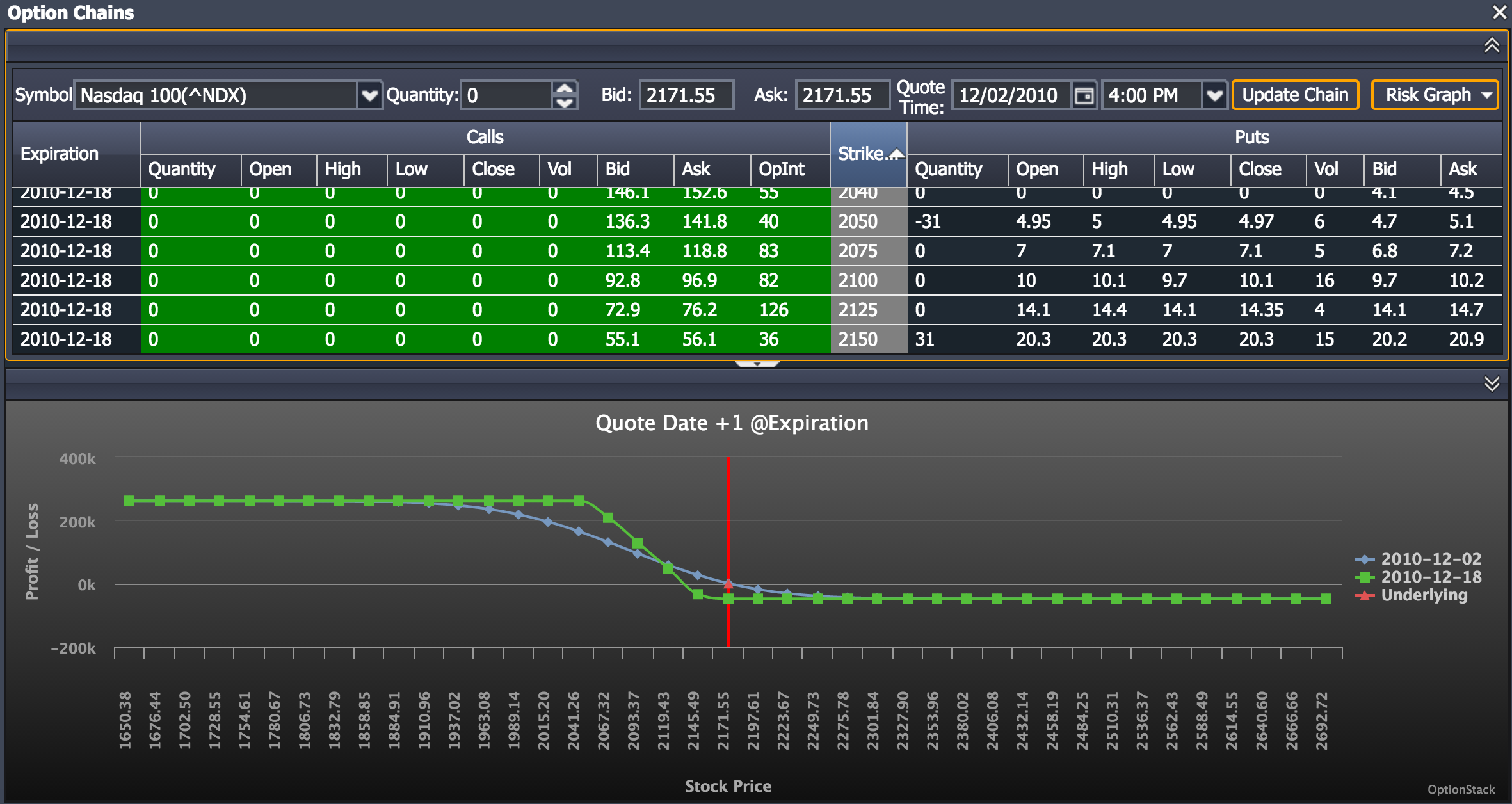1512x804 pixels.
Task: Click the Calls group header
Action: 485,137
